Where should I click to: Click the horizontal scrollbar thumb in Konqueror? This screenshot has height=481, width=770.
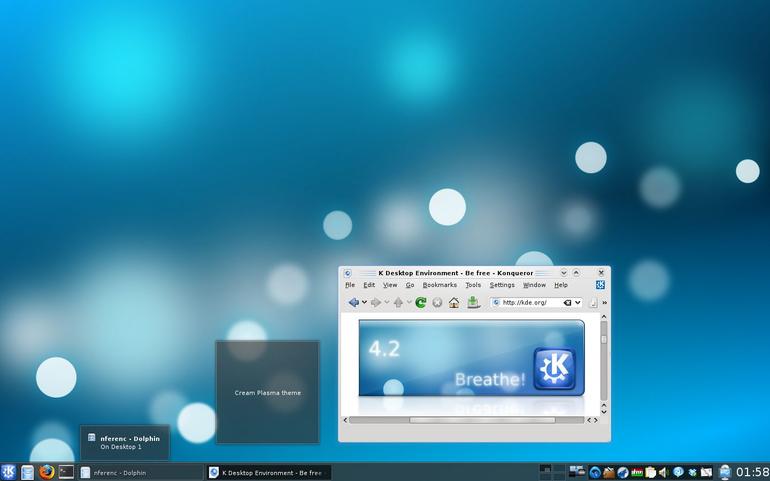482,420
